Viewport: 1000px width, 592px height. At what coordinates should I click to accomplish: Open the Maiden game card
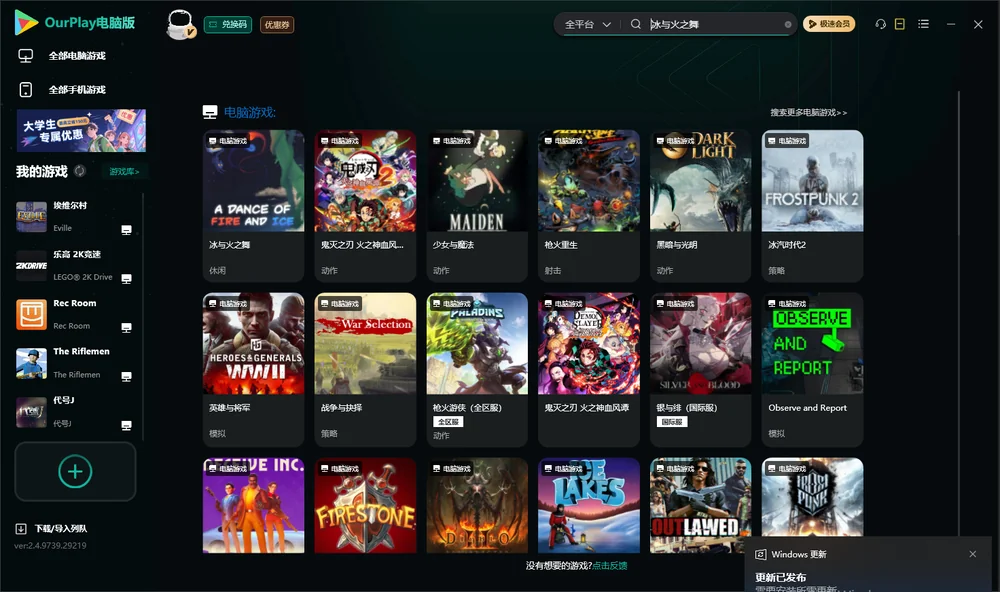(x=477, y=205)
